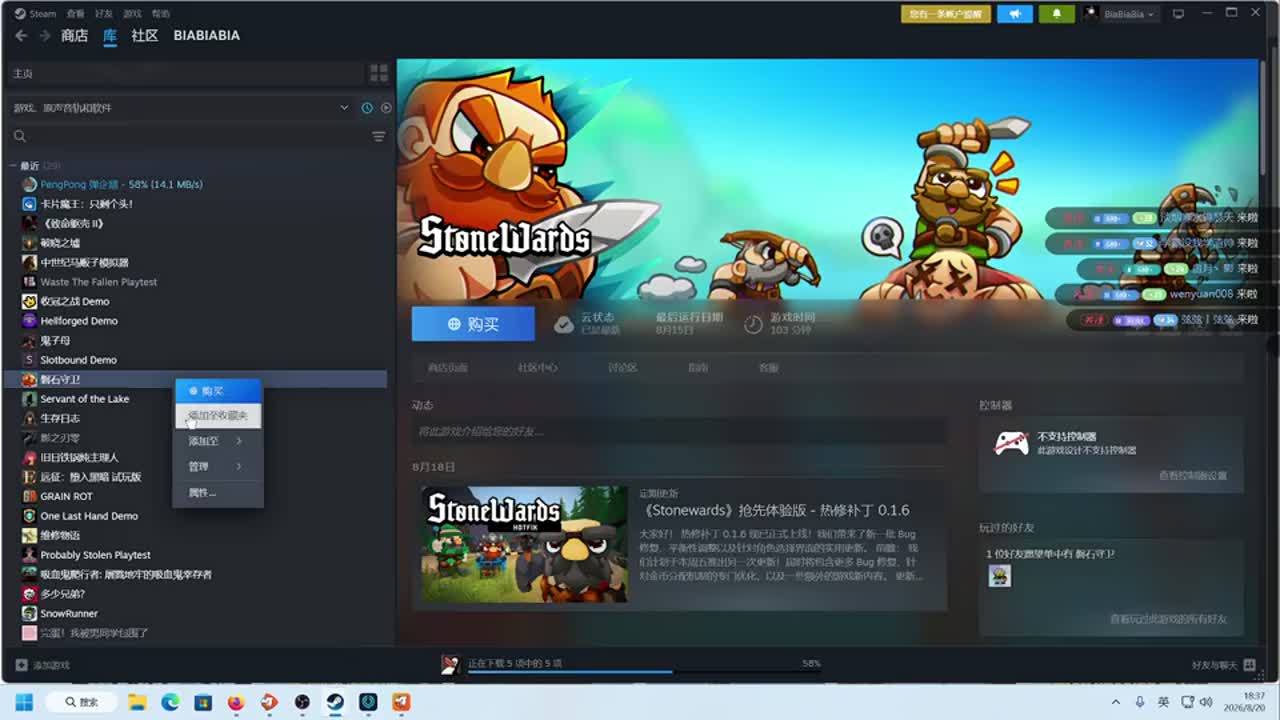Select 购买 in the context menu
The height and width of the screenshot is (720, 1280).
219,391
